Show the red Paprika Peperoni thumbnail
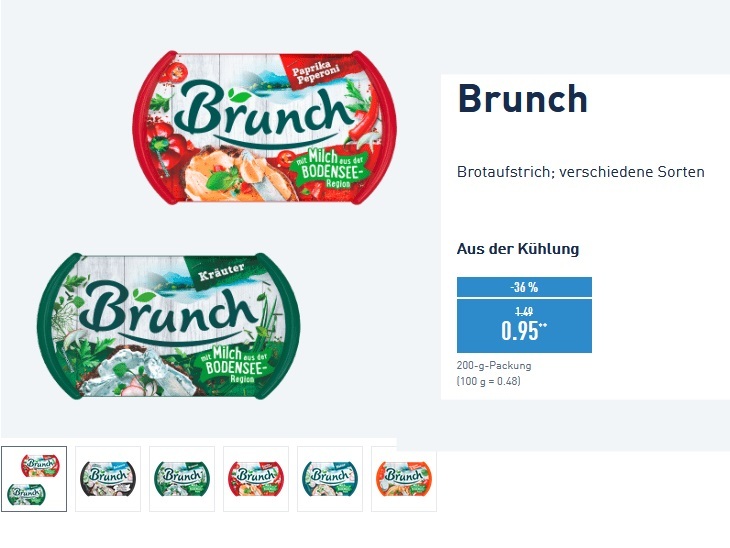 [x=256, y=479]
